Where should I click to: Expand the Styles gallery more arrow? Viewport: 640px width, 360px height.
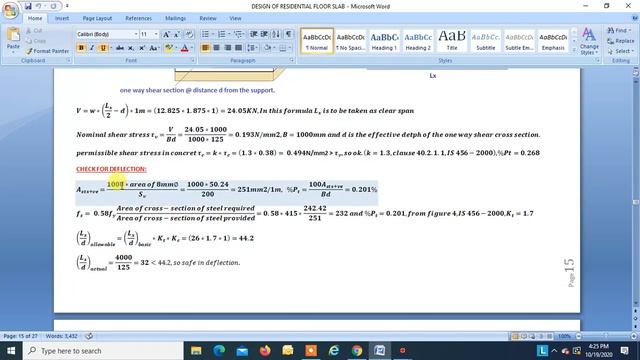(574, 50)
